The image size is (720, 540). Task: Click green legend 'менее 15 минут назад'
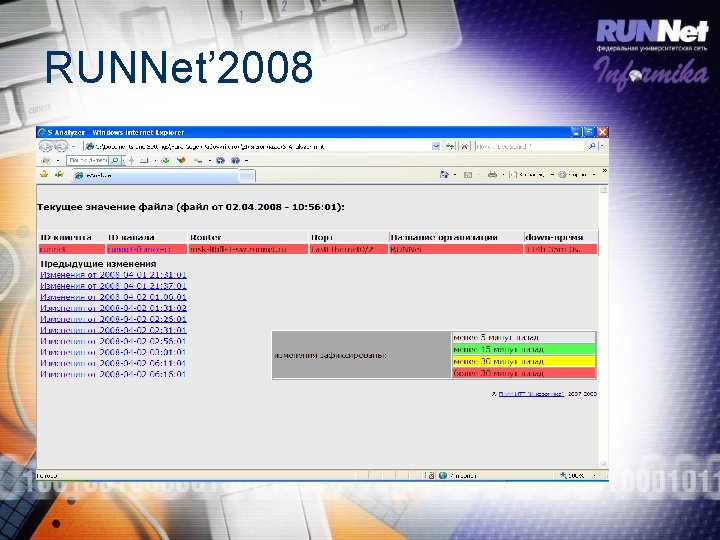[523, 349]
